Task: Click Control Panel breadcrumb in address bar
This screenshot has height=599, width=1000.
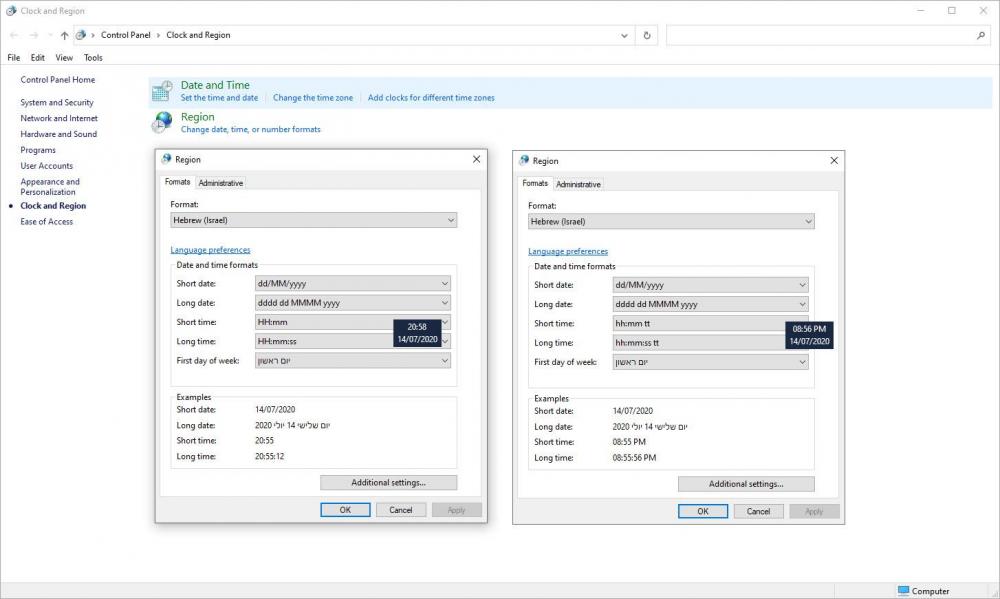Action: [x=126, y=35]
